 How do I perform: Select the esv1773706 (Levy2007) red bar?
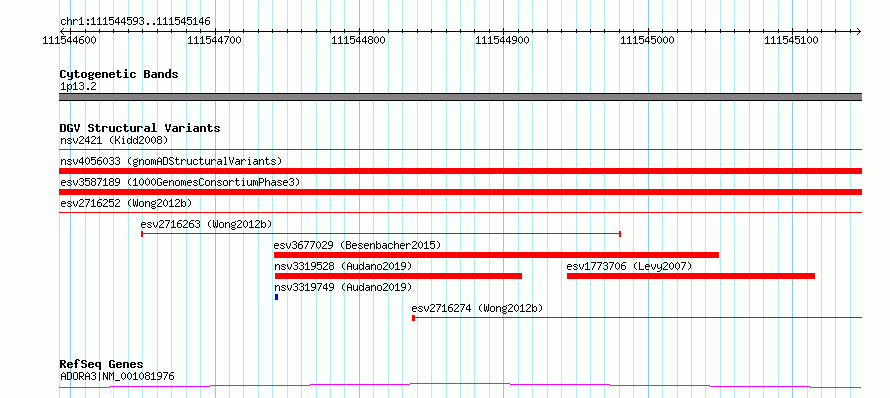coord(691,276)
